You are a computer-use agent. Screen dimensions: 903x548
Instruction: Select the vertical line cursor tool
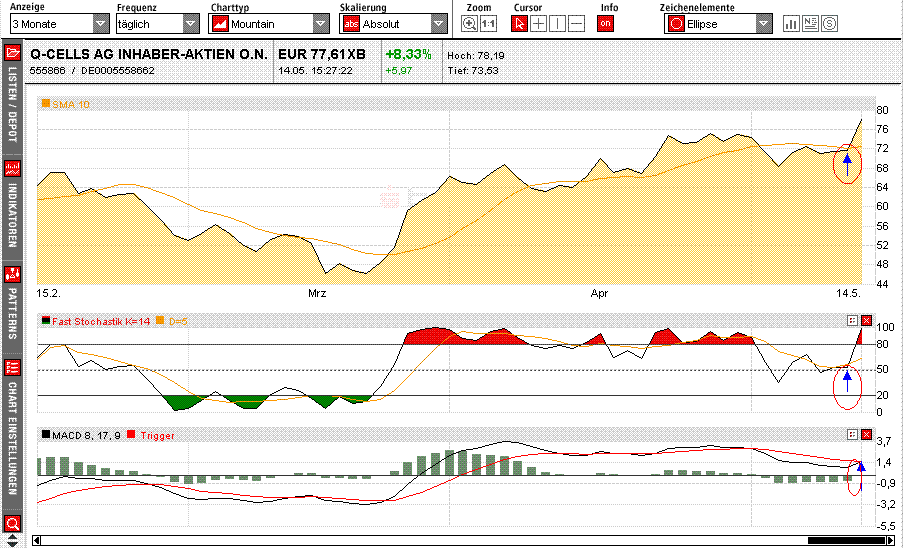(x=558, y=24)
